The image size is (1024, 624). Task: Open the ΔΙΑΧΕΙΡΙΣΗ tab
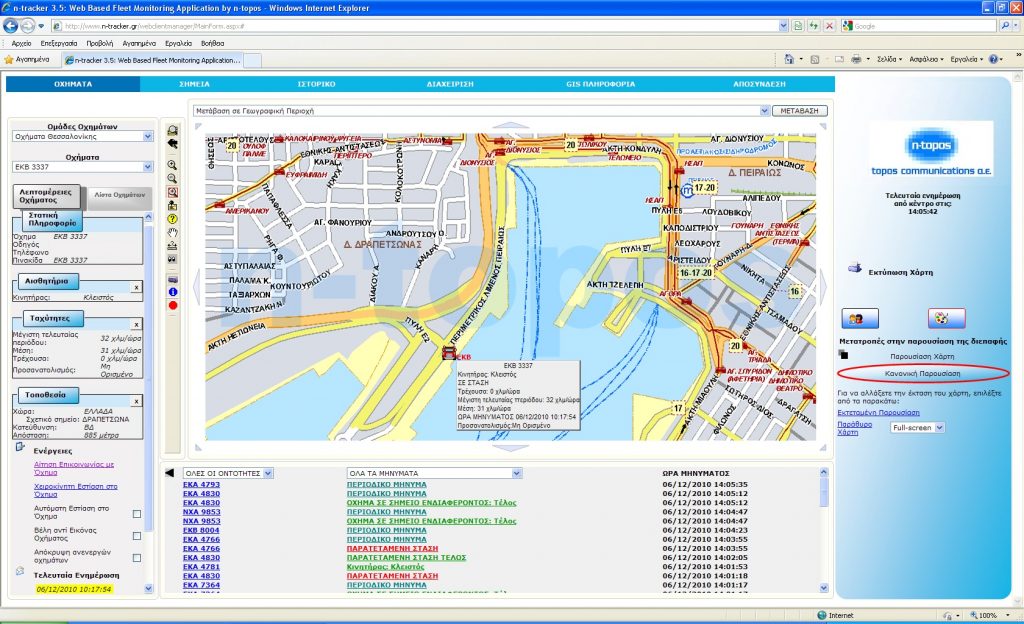pos(450,84)
